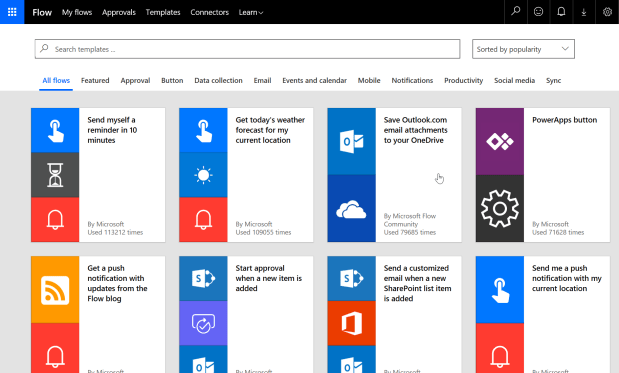
Task: Click the download arrow icon
Action: tap(584, 12)
